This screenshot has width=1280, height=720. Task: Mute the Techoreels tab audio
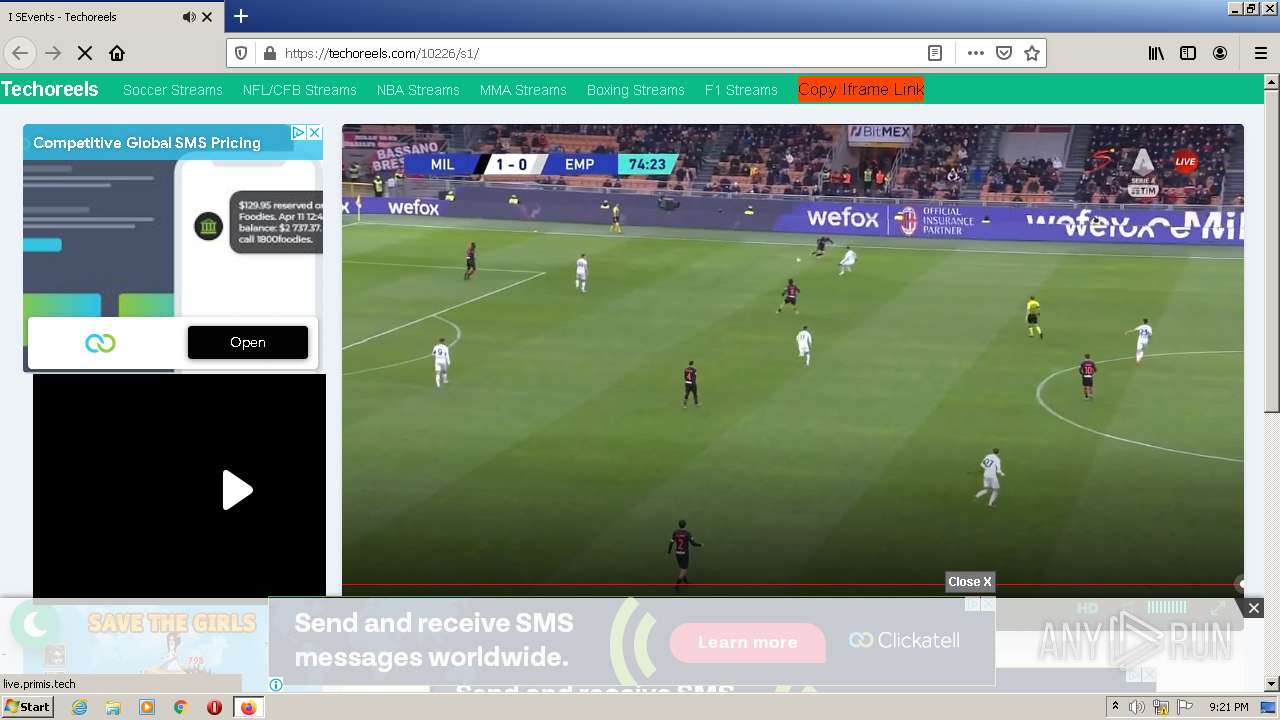tap(189, 17)
